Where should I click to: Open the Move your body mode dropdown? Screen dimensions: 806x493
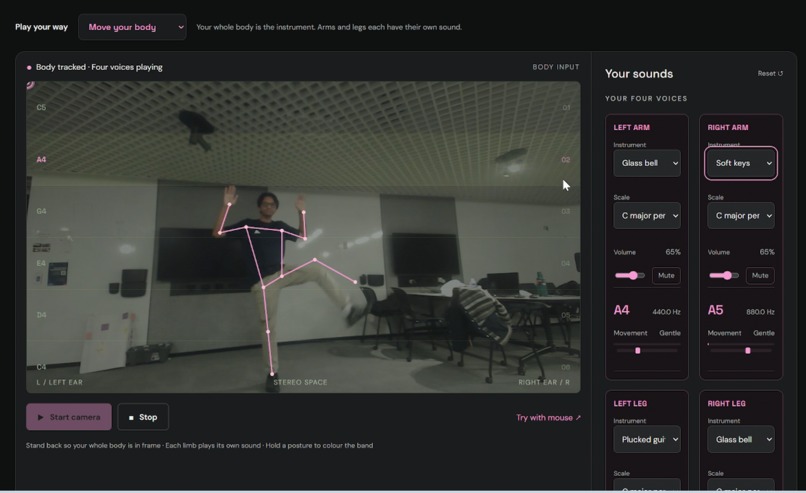(132, 27)
